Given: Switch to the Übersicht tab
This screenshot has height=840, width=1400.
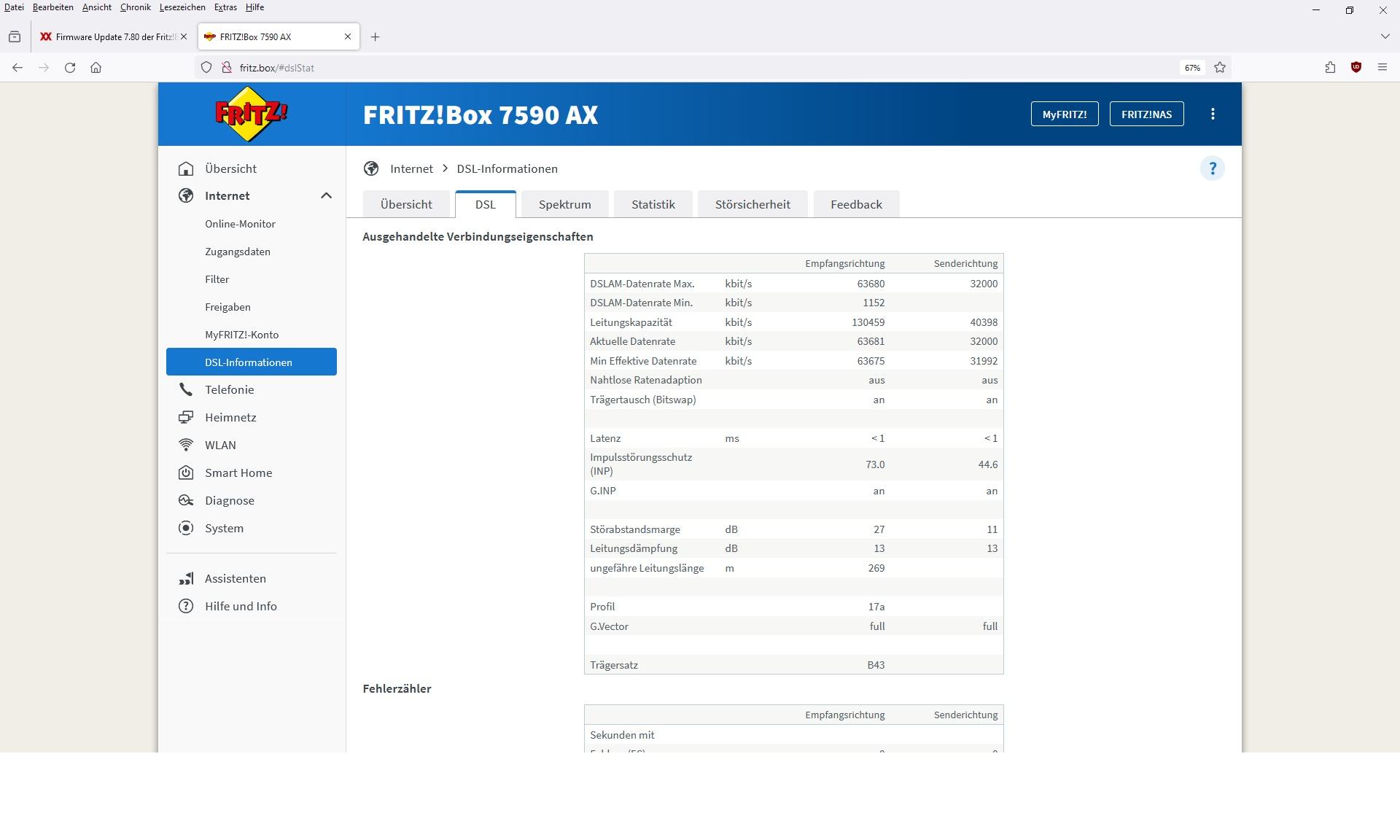Looking at the screenshot, I should point(406,204).
